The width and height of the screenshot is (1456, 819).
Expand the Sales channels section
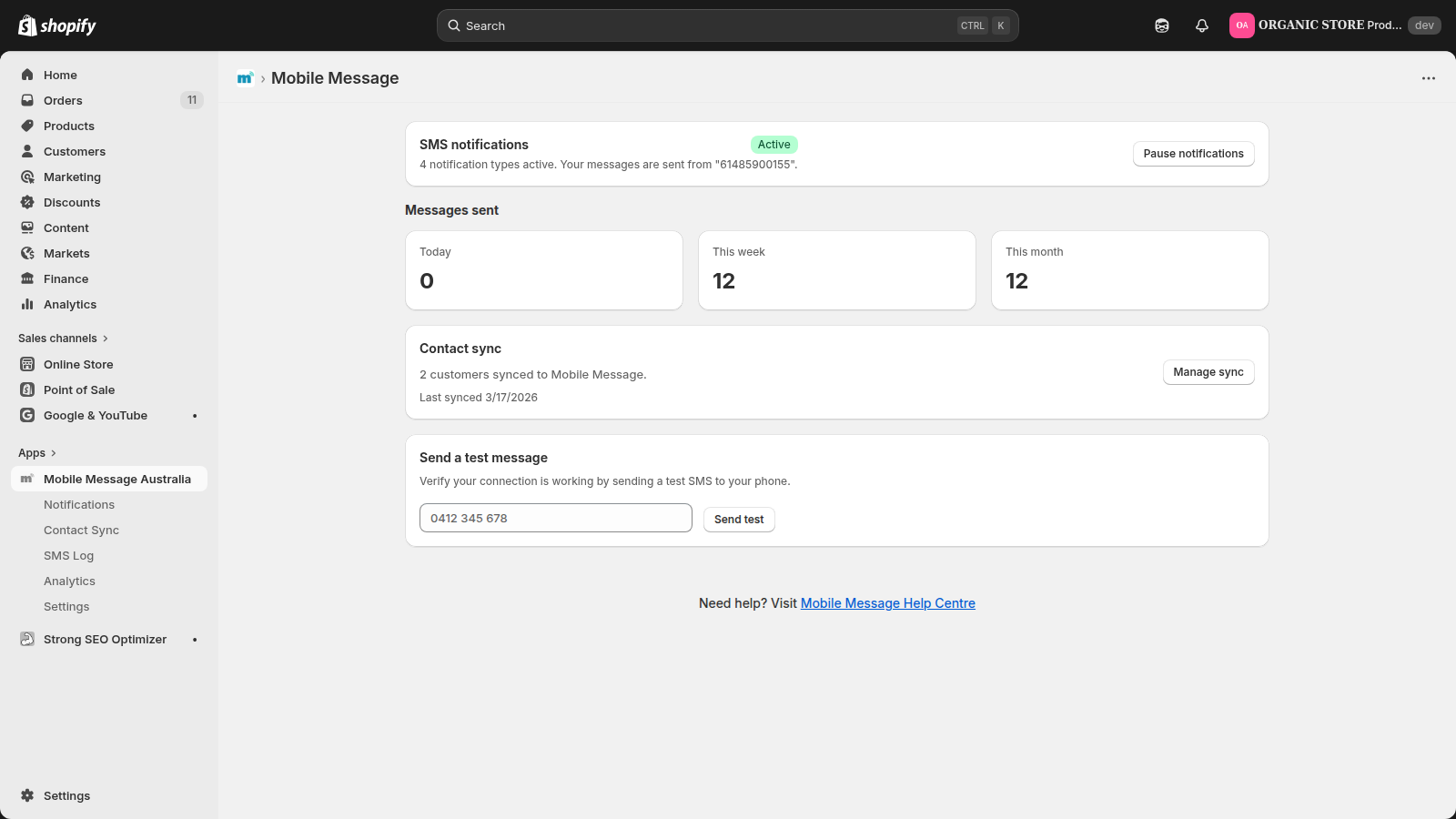coord(62,338)
